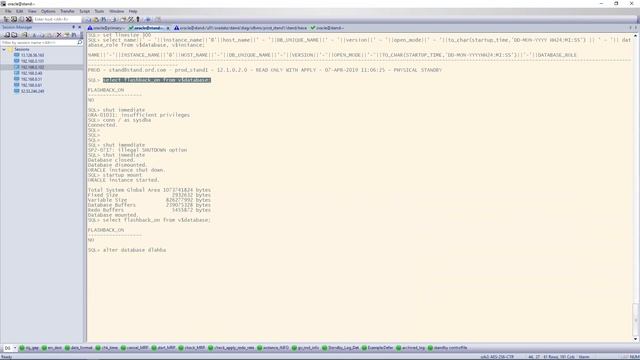Click the Help icon in toolbar

point(148,19)
